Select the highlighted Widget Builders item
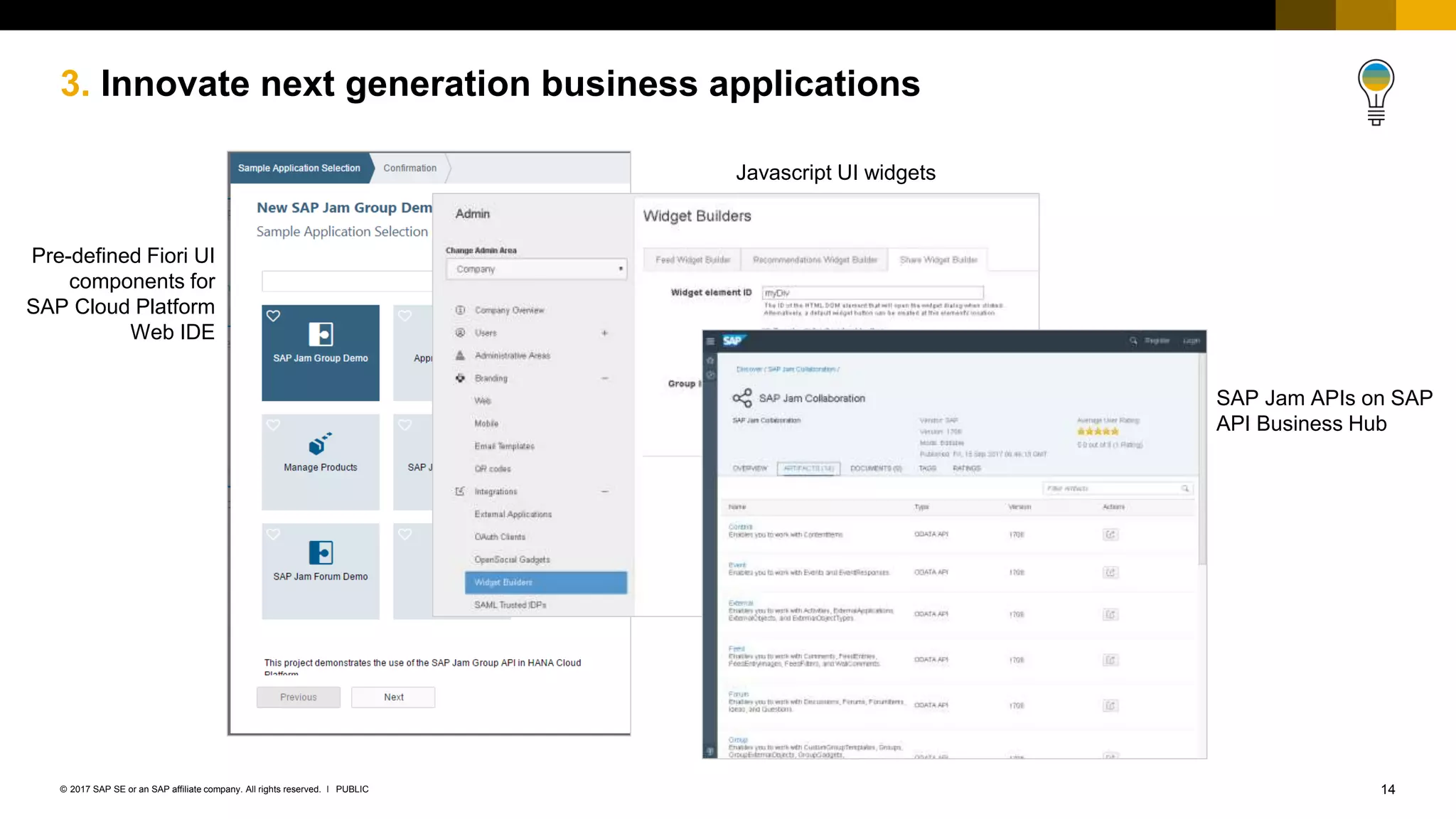The width and height of the screenshot is (1456, 819). pos(546,582)
